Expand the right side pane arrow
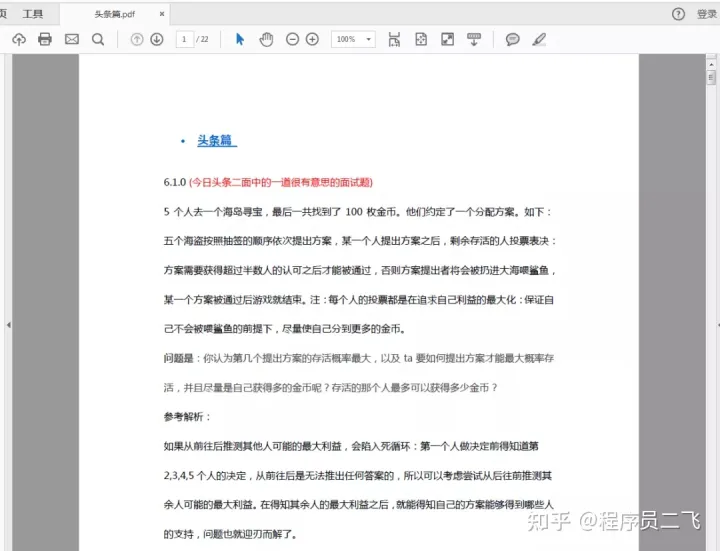 [718, 325]
